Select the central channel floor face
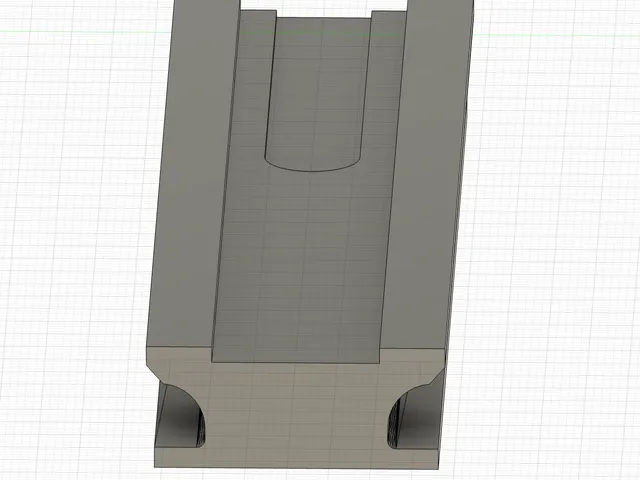640x480 pixels. coord(302,261)
